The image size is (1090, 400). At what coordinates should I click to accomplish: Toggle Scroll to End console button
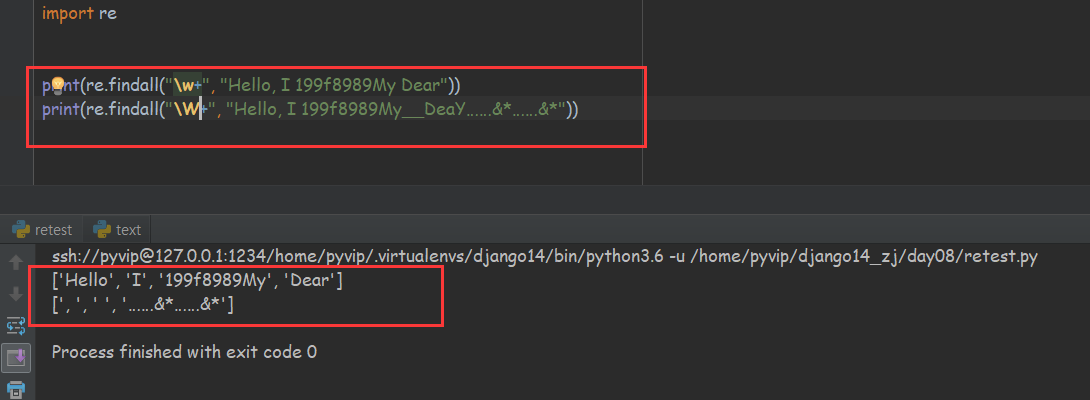tap(15, 358)
